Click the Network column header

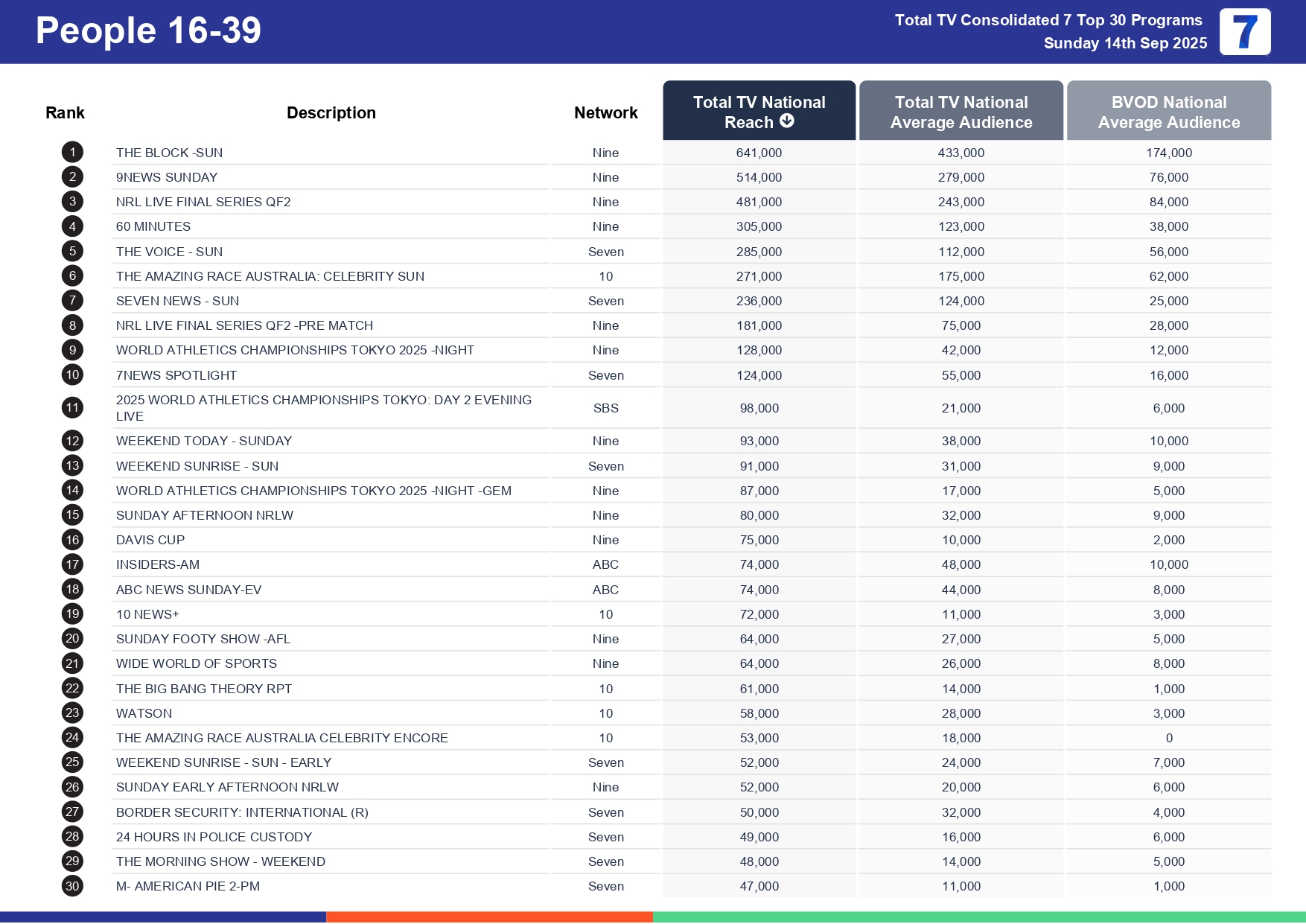tap(605, 112)
